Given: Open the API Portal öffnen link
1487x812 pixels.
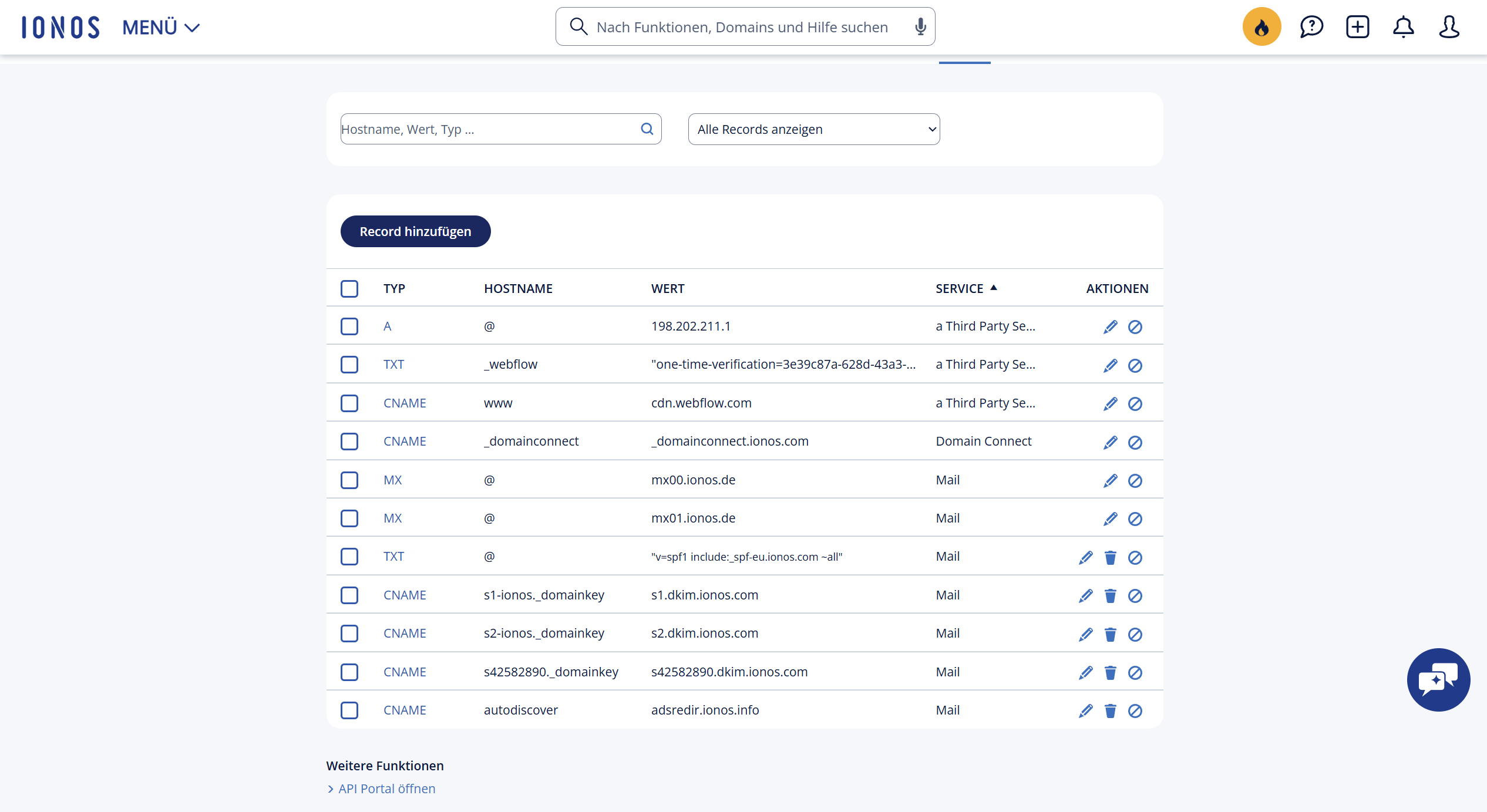Looking at the screenshot, I should coord(386,789).
